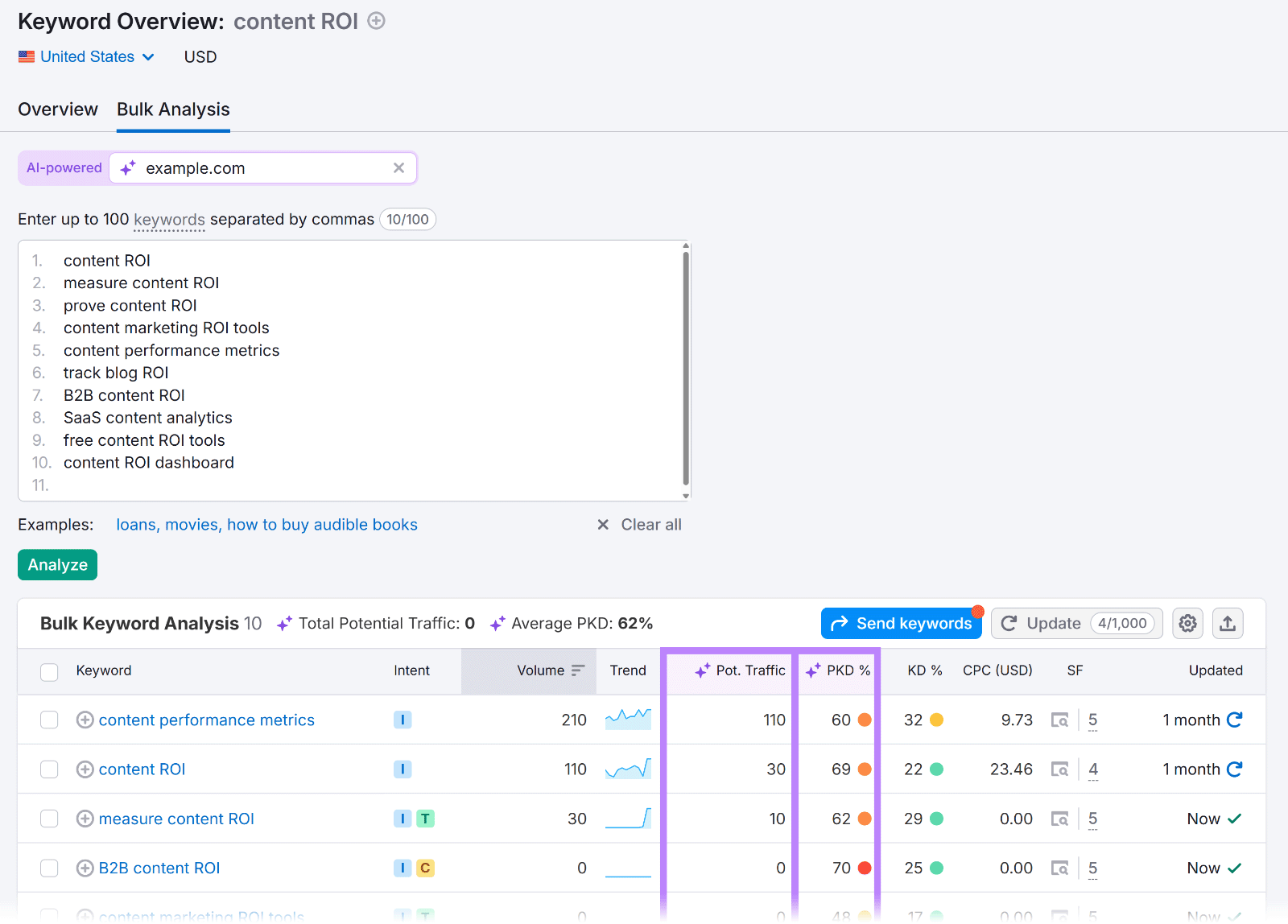Open SERP snapshot for content ROI row
Viewport: 1288px width, 924px height.
(x=1060, y=769)
